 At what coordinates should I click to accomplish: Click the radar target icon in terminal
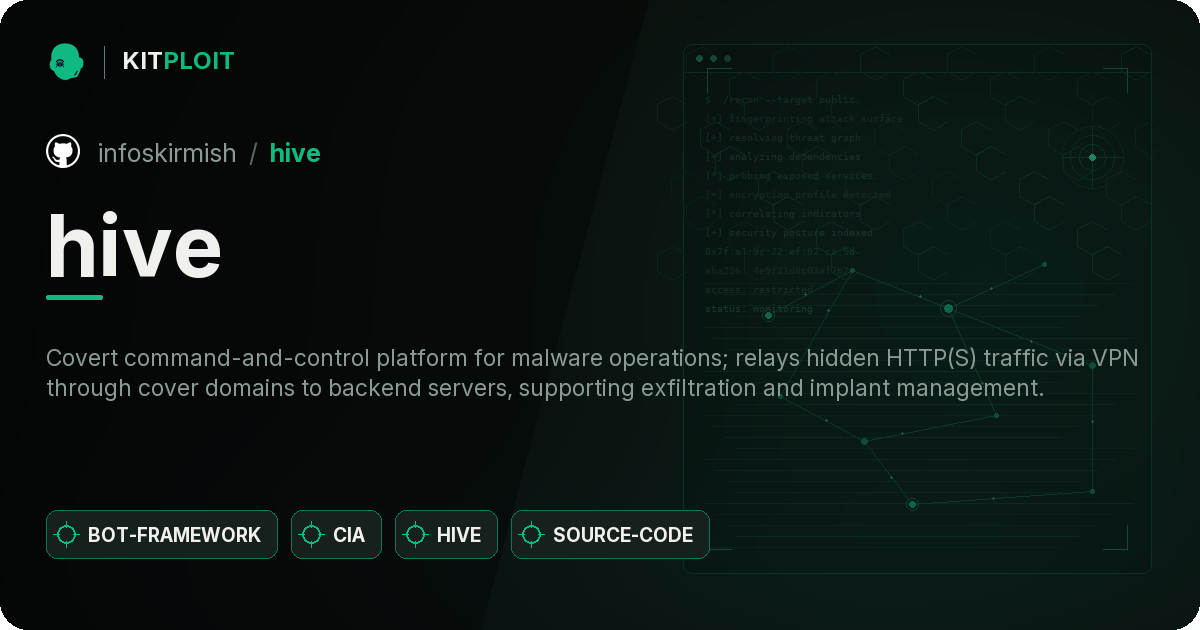click(x=1092, y=157)
